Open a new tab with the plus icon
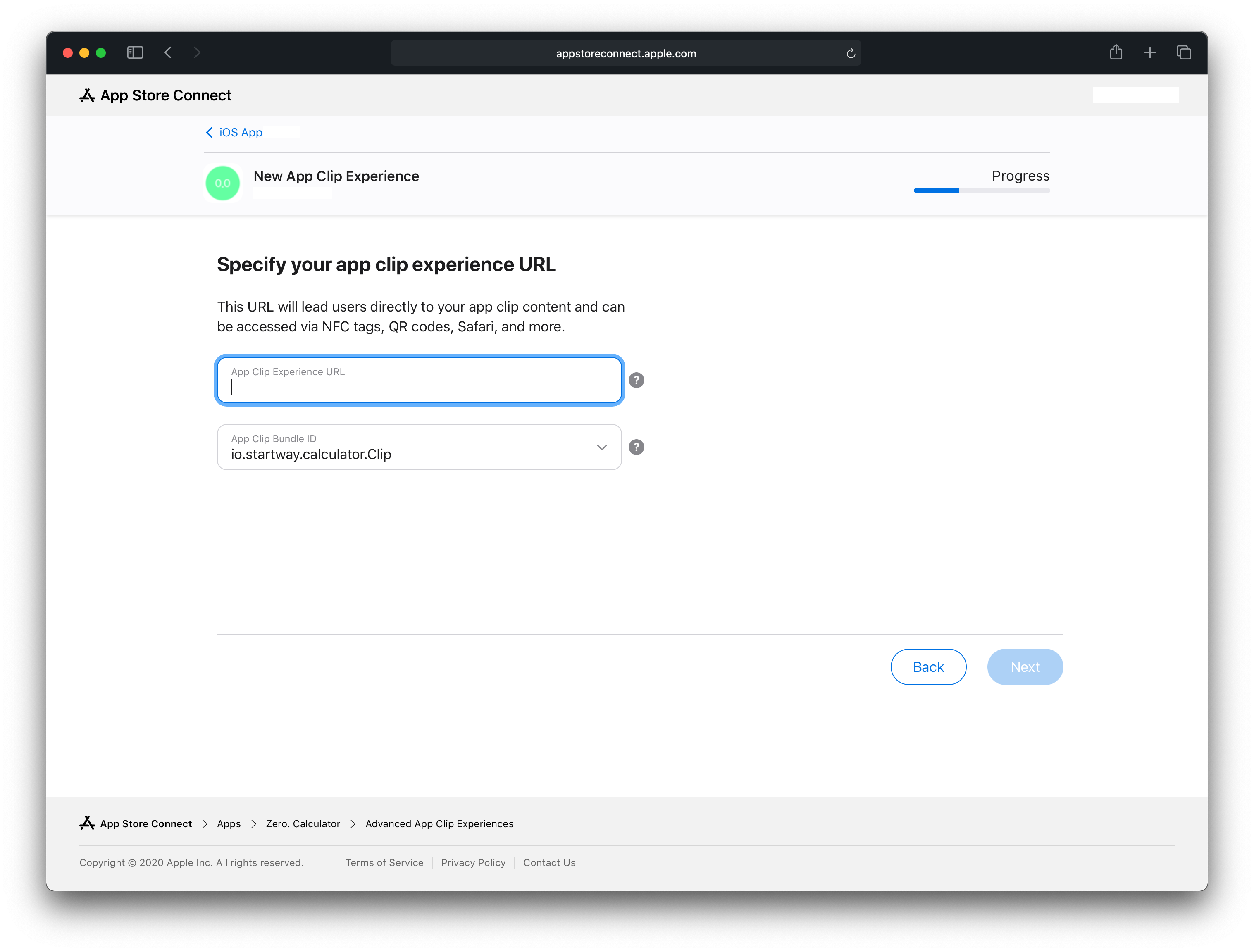 tap(1150, 52)
